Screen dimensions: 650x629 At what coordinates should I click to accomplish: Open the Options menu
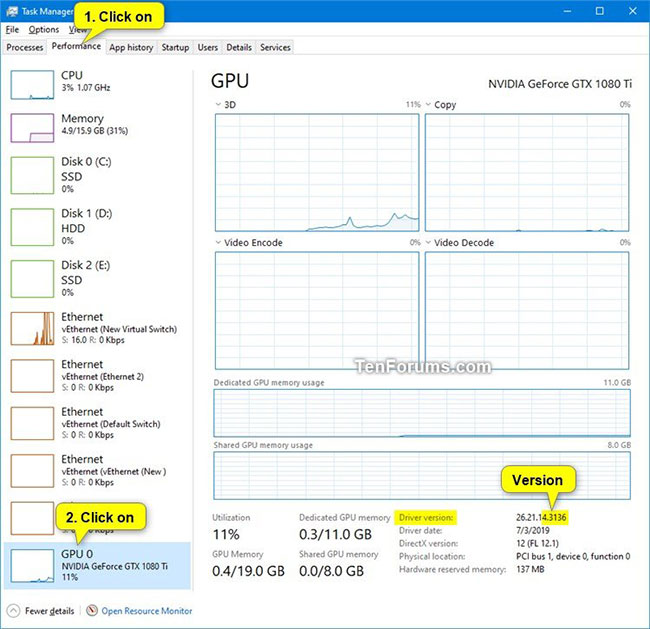(44, 30)
